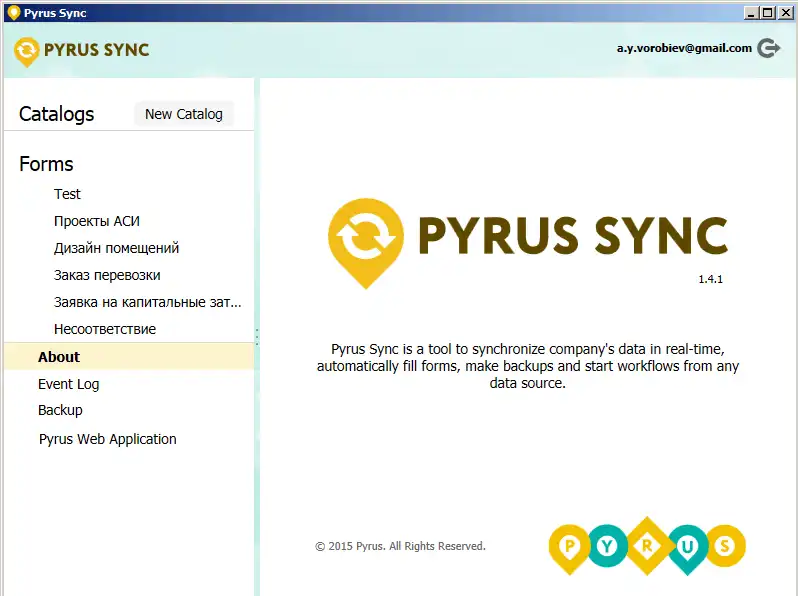Click the yellow P pin badge
Screen dimensions: 798x596
pos(569,549)
